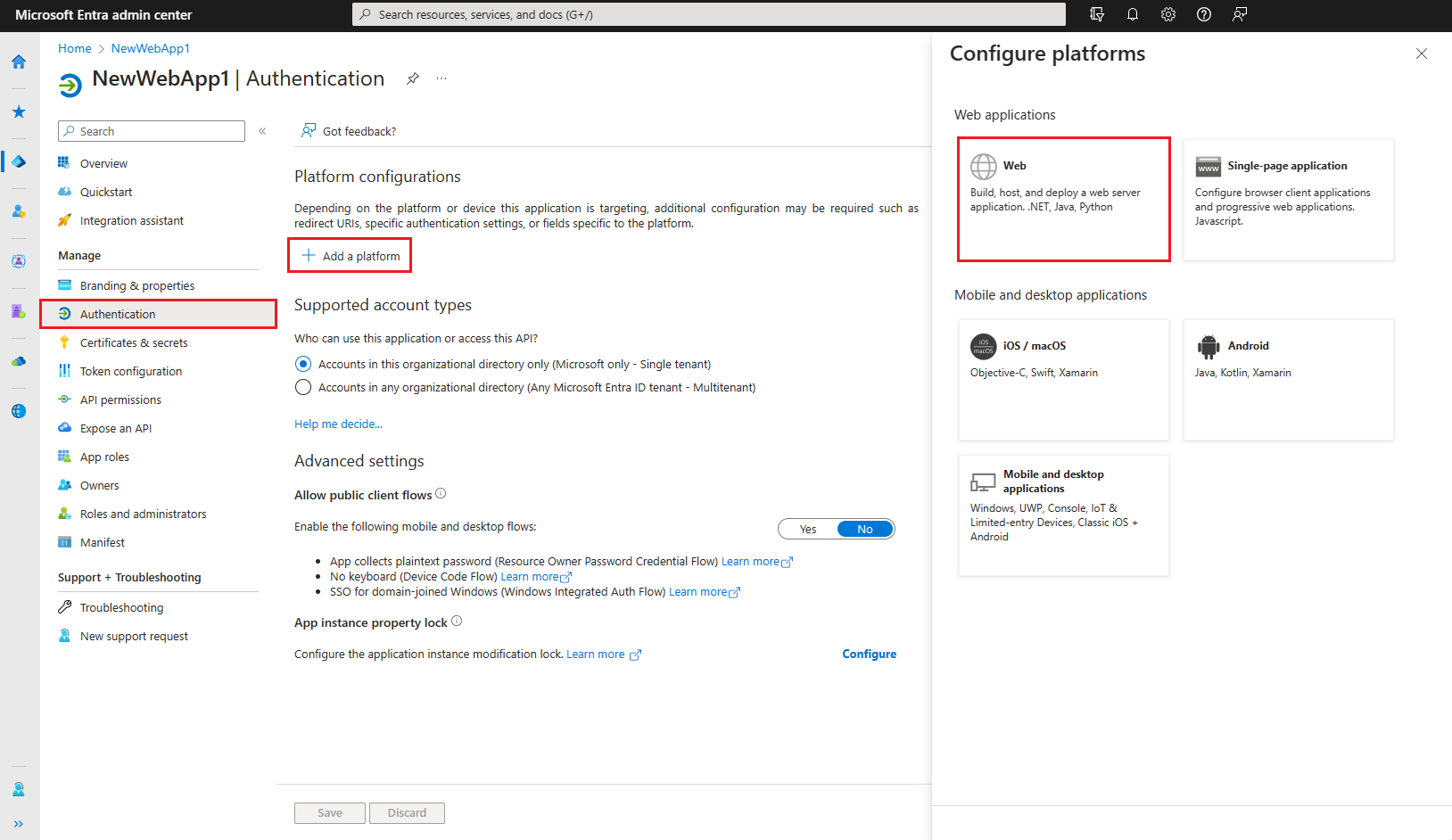
Task: Select single tenant accounts radio button
Action: (x=303, y=364)
